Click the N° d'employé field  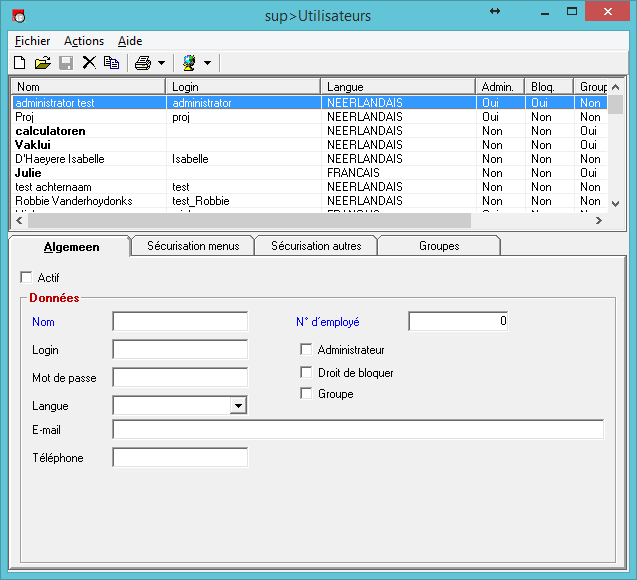[458, 321]
